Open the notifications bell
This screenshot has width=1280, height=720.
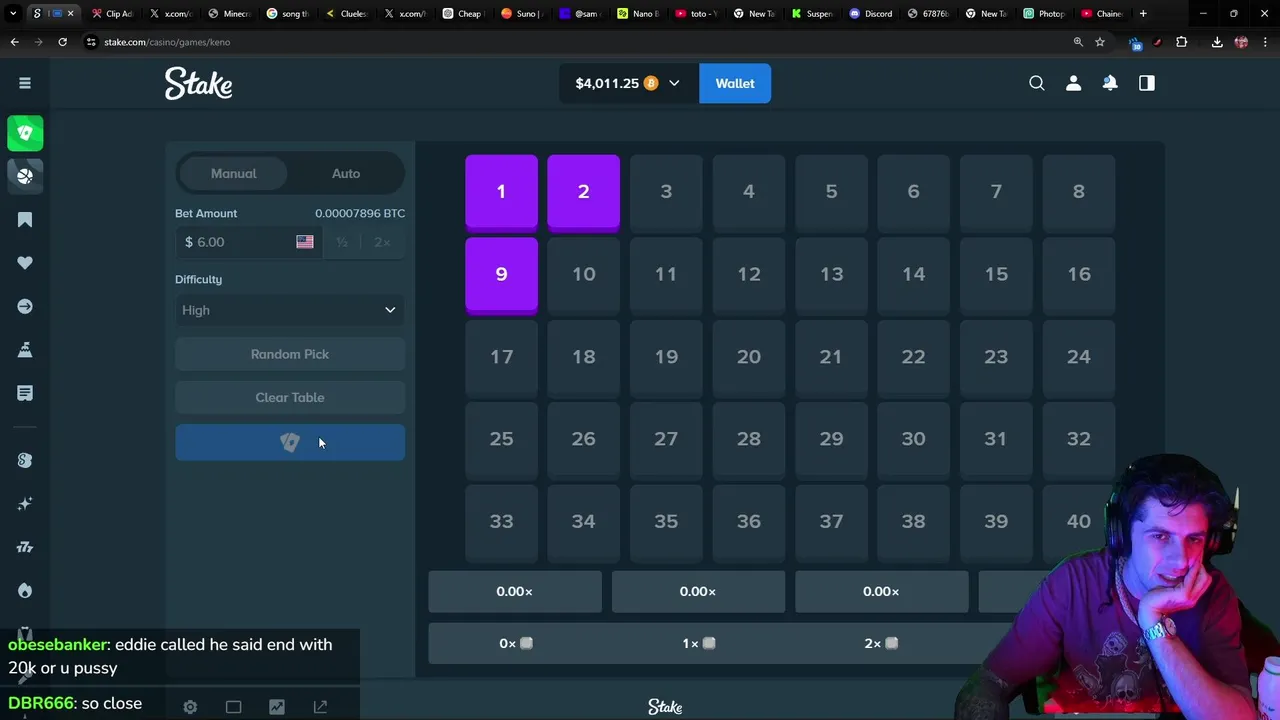(1110, 83)
